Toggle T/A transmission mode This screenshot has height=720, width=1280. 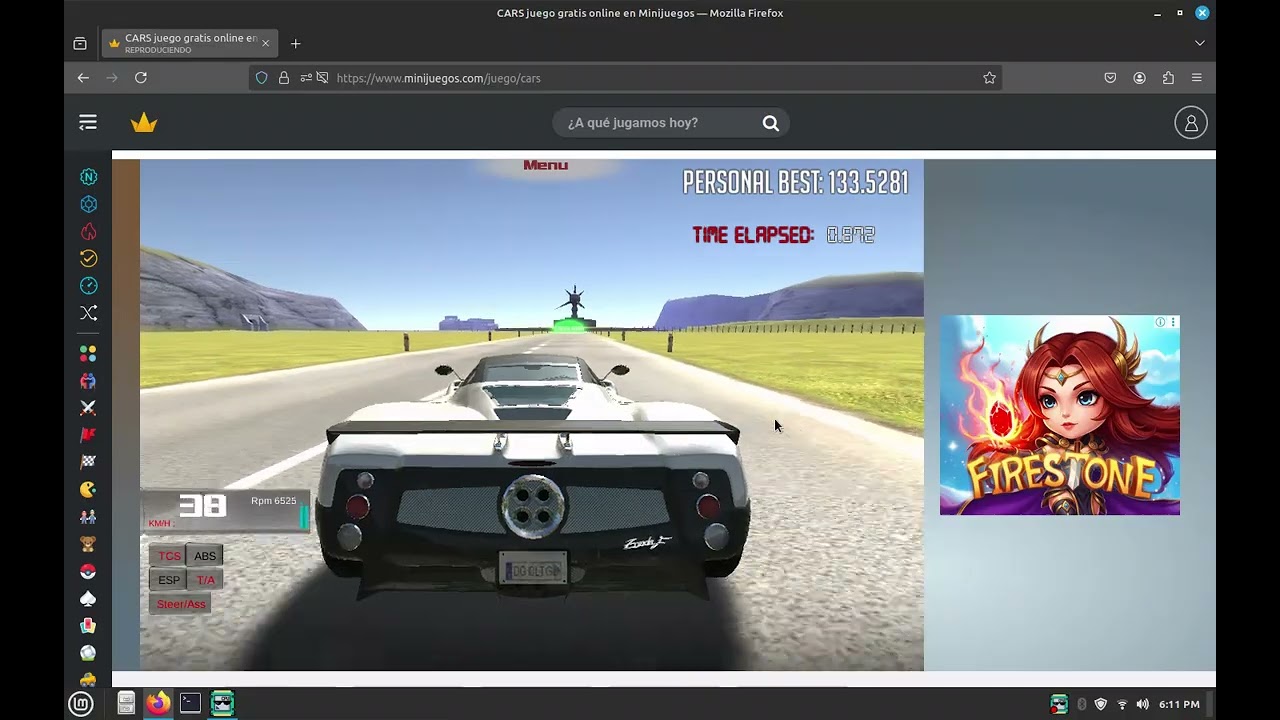[205, 580]
